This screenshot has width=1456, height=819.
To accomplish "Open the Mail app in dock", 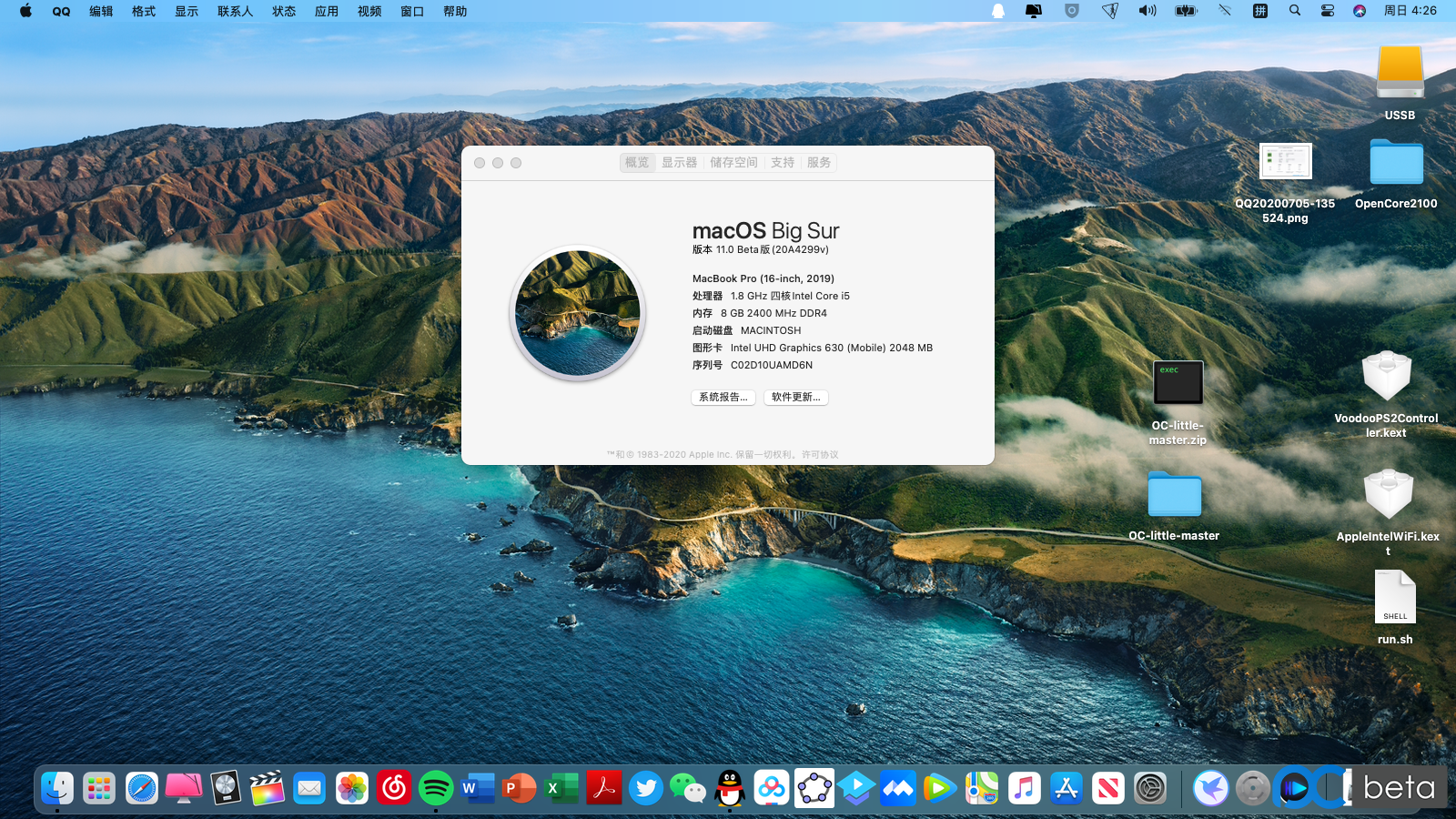I will [x=309, y=788].
